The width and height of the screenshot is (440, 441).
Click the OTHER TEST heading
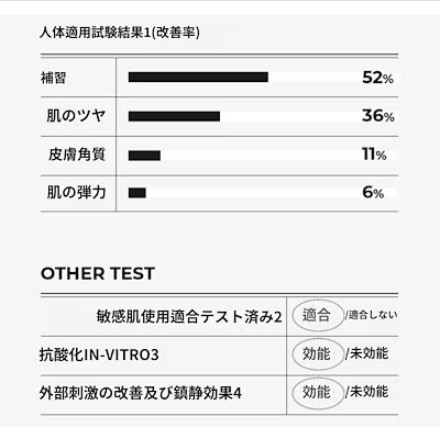pos(98,274)
